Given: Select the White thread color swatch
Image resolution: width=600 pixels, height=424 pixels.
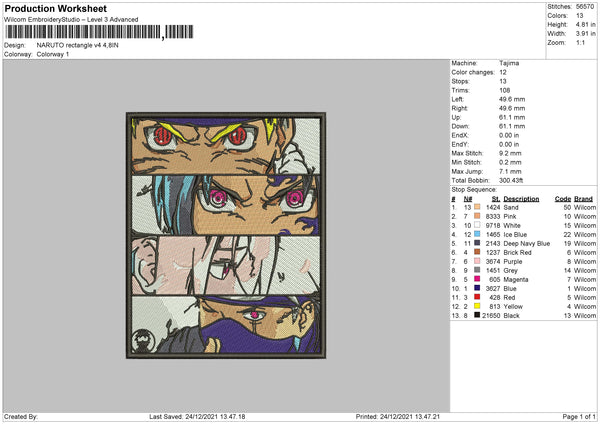Looking at the screenshot, I should point(477,225).
